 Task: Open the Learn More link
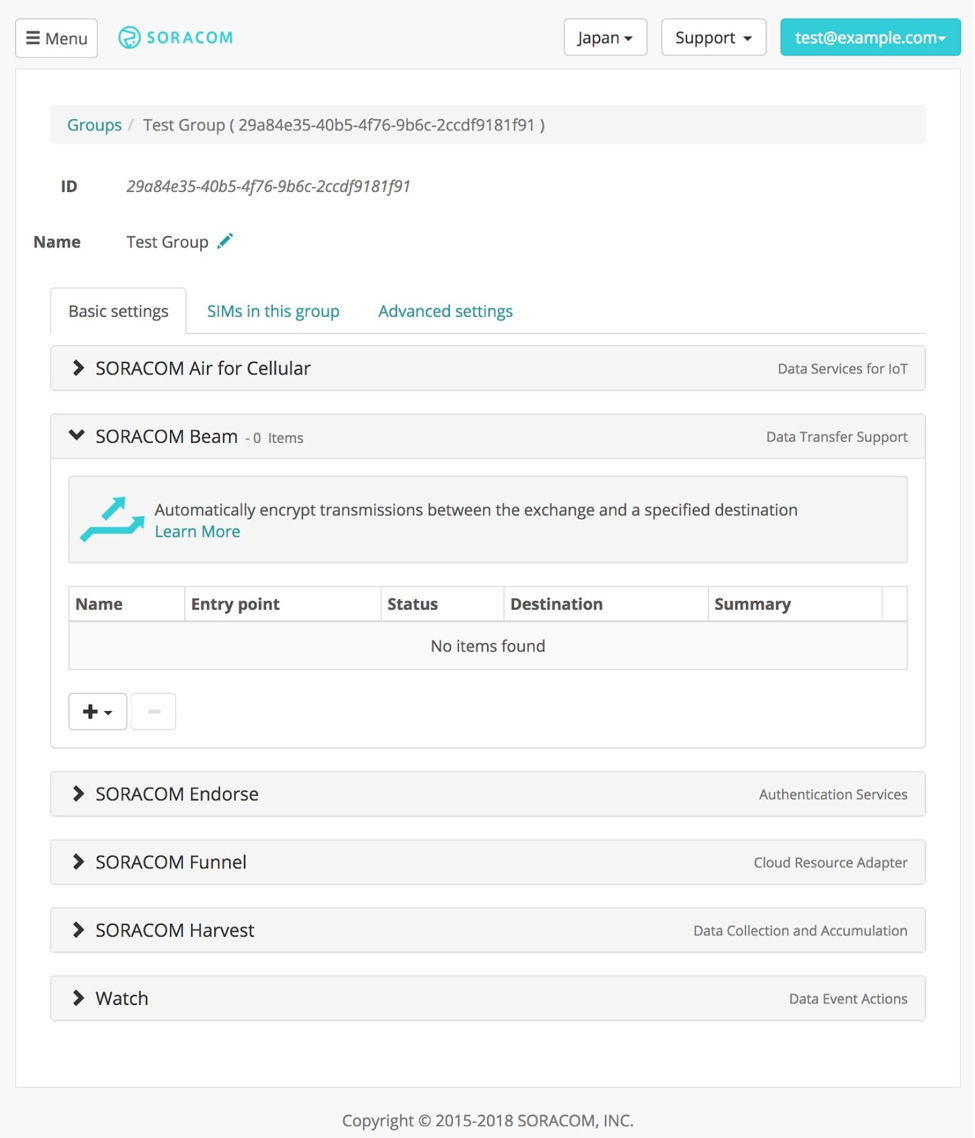coord(197,531)
